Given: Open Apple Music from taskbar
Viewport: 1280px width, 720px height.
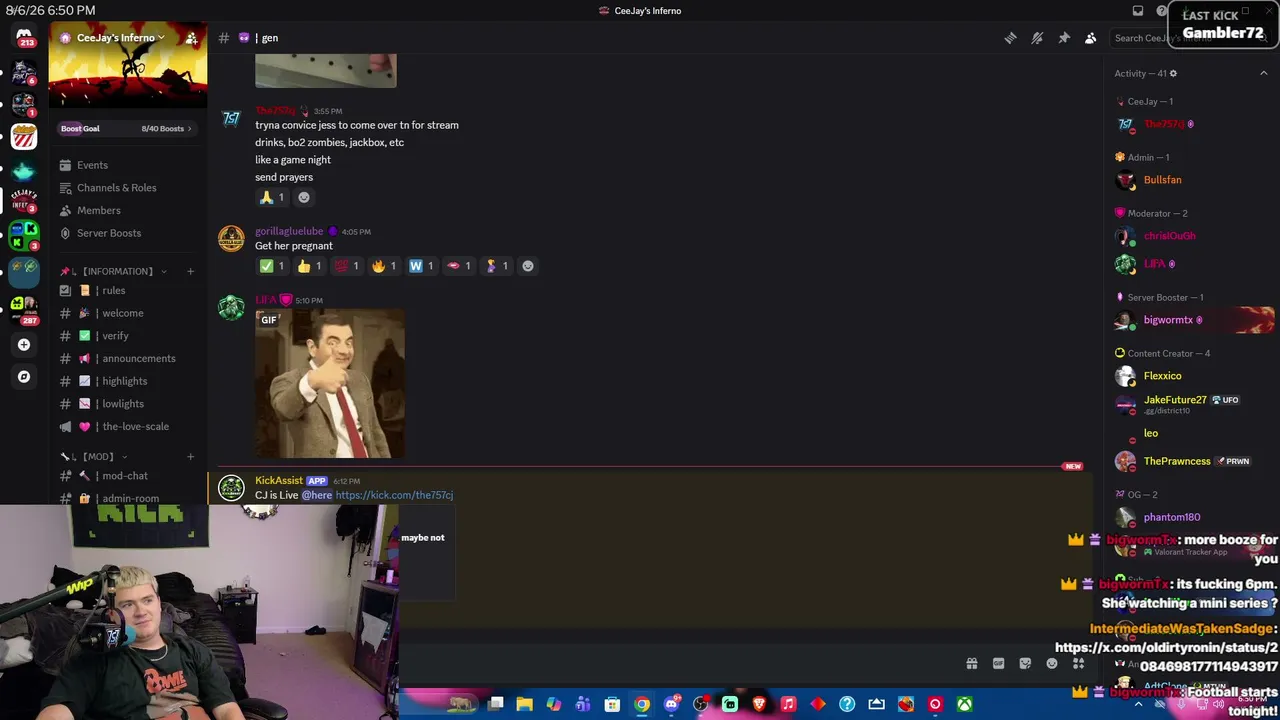Looking at the screenshot, I should pos(788,705).
